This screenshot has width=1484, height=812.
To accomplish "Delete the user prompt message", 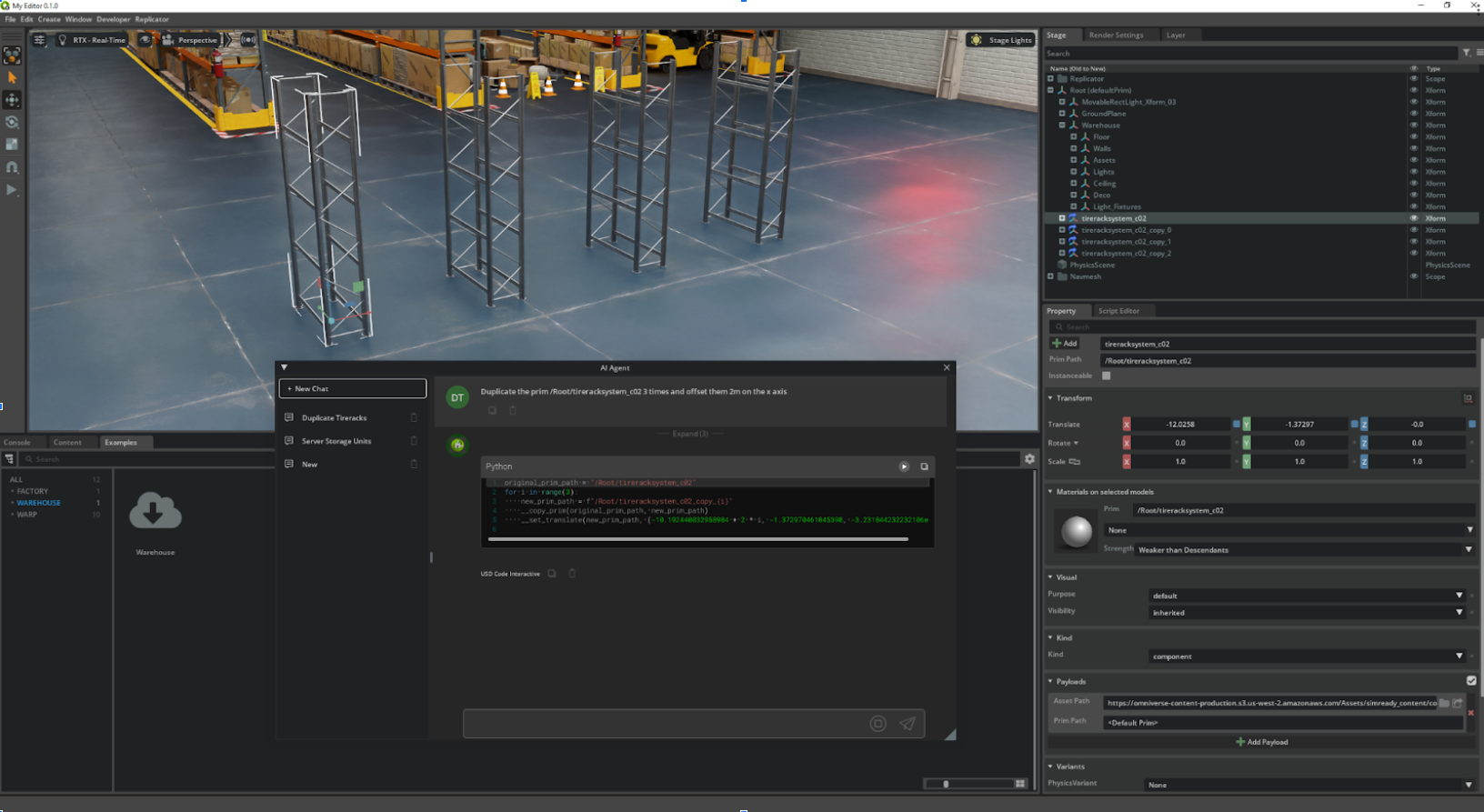I will point(512,410).
